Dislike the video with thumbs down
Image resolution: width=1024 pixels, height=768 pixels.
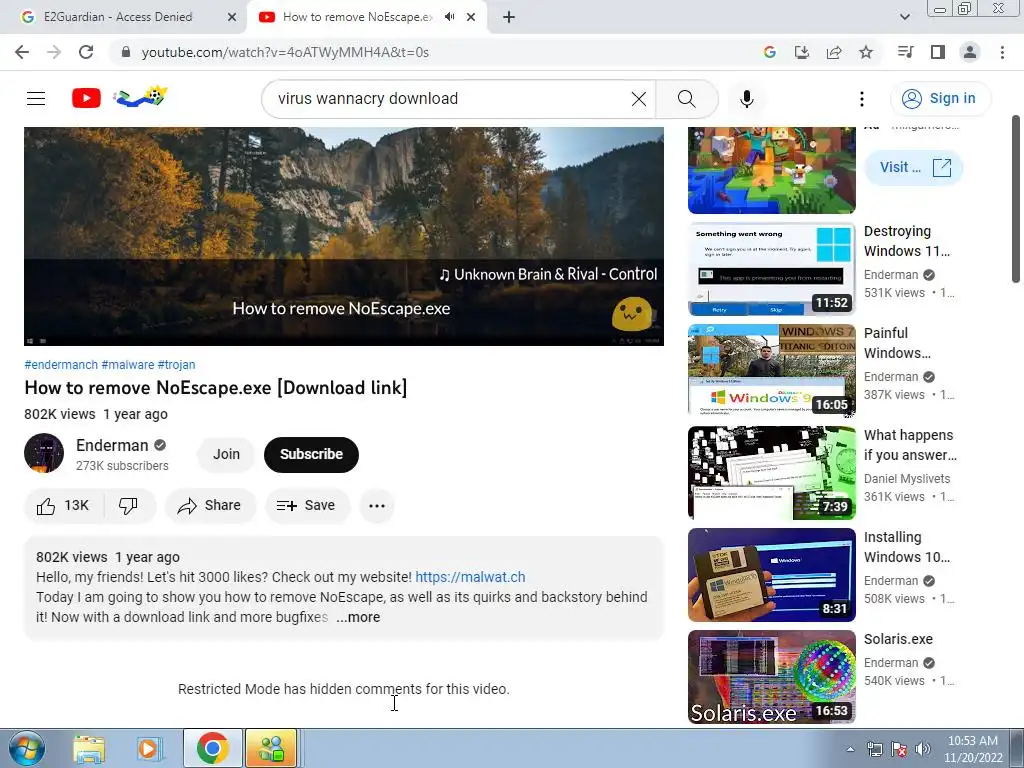pos(129,505)
